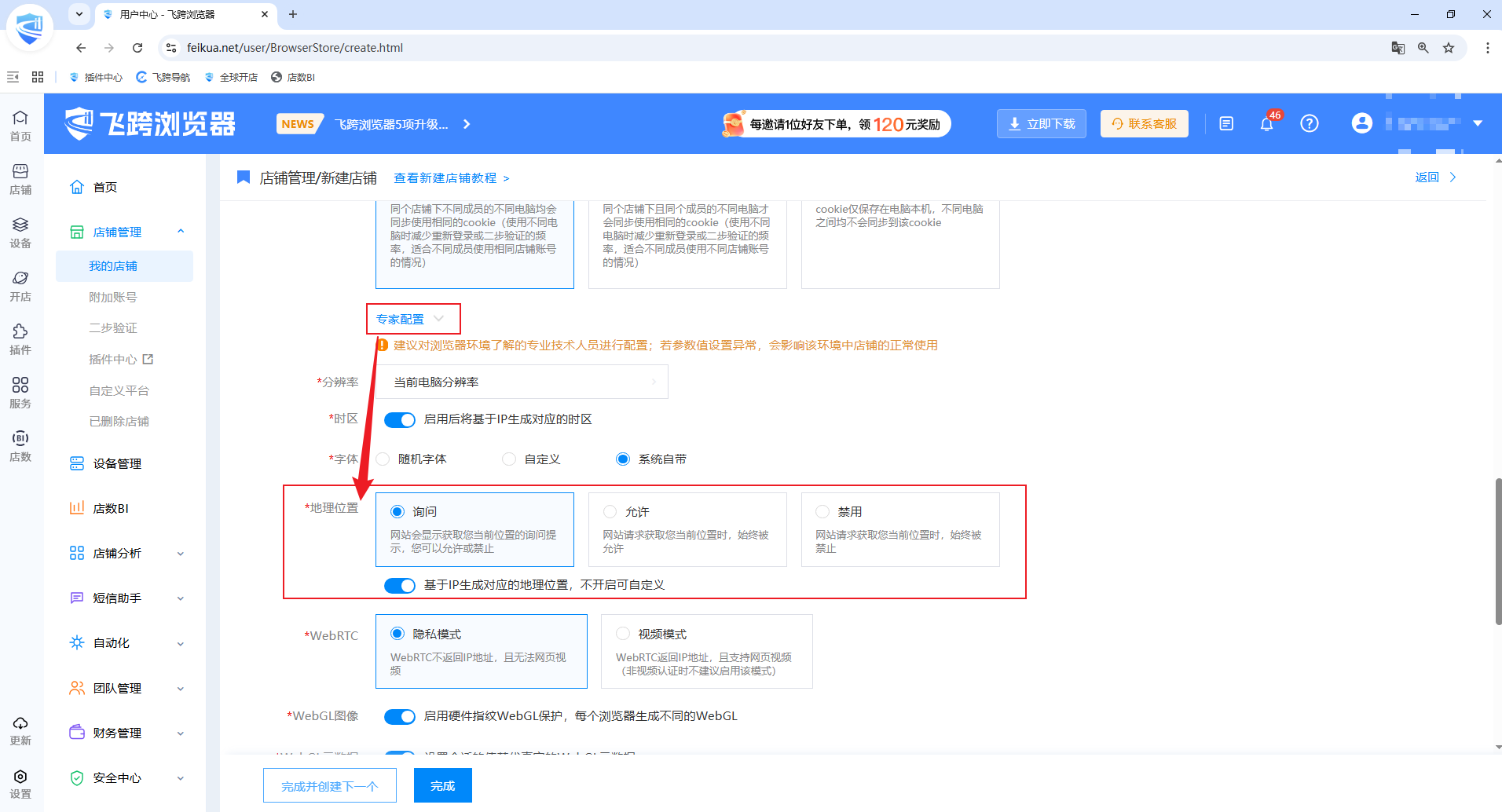Open the document list icon in header
The image size is (1502, 812).
point(1226,123)
